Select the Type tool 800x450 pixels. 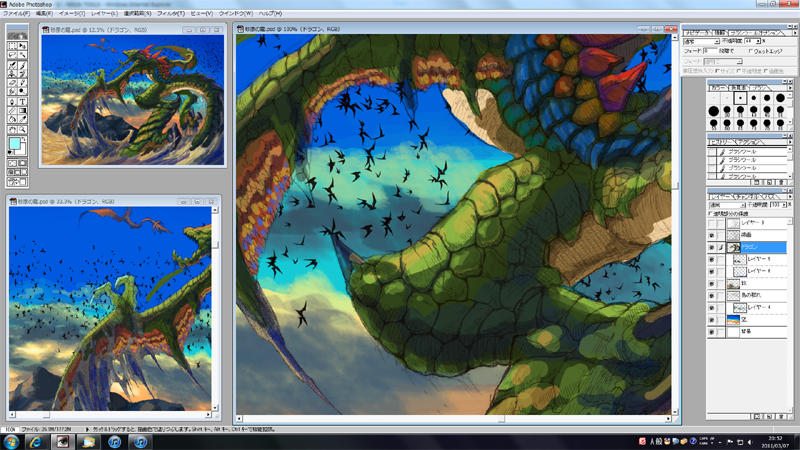point(22,102)
